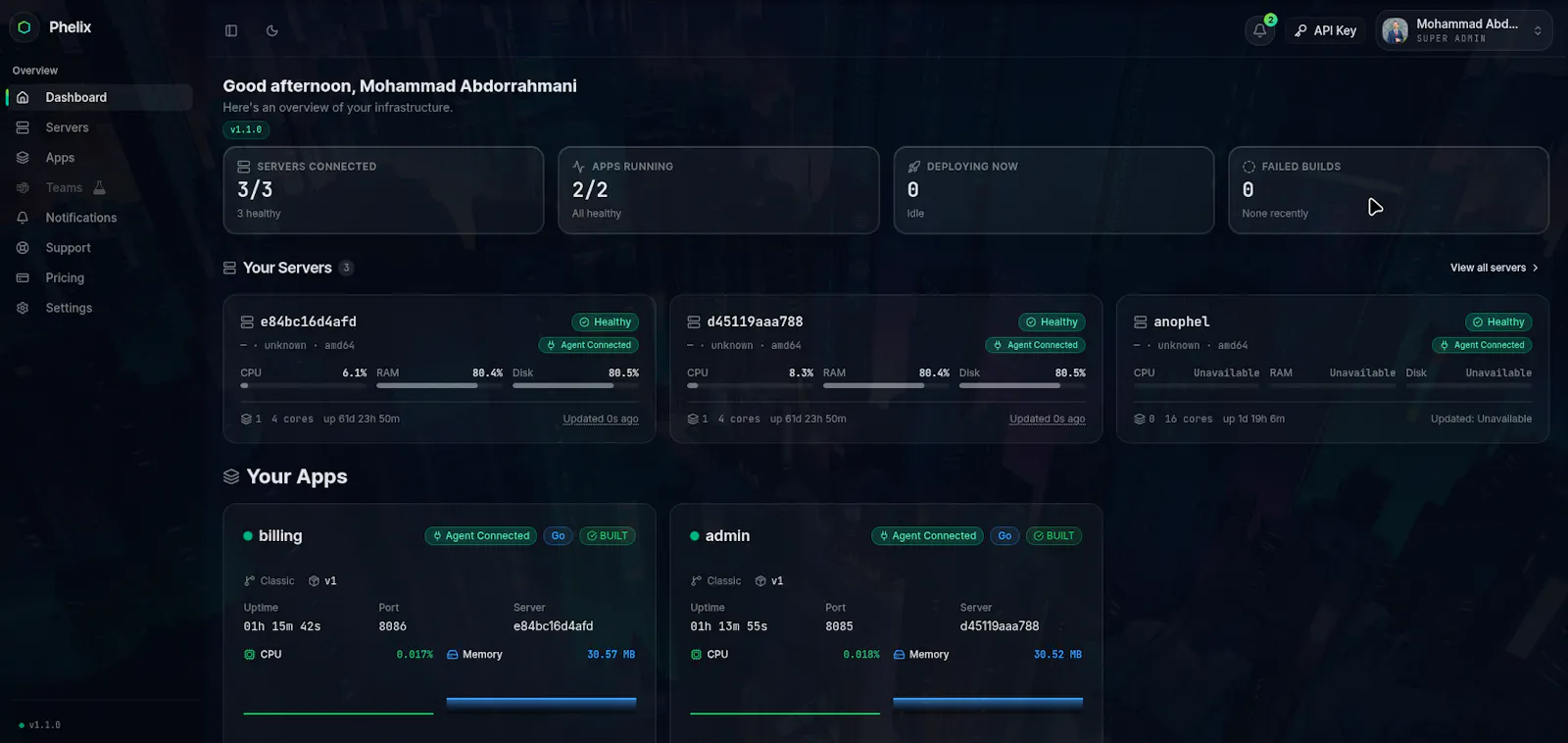This screenshot has height=743, width=1568.
Task: Click the user avatar picture
Action: click(x=1395, y=30)
